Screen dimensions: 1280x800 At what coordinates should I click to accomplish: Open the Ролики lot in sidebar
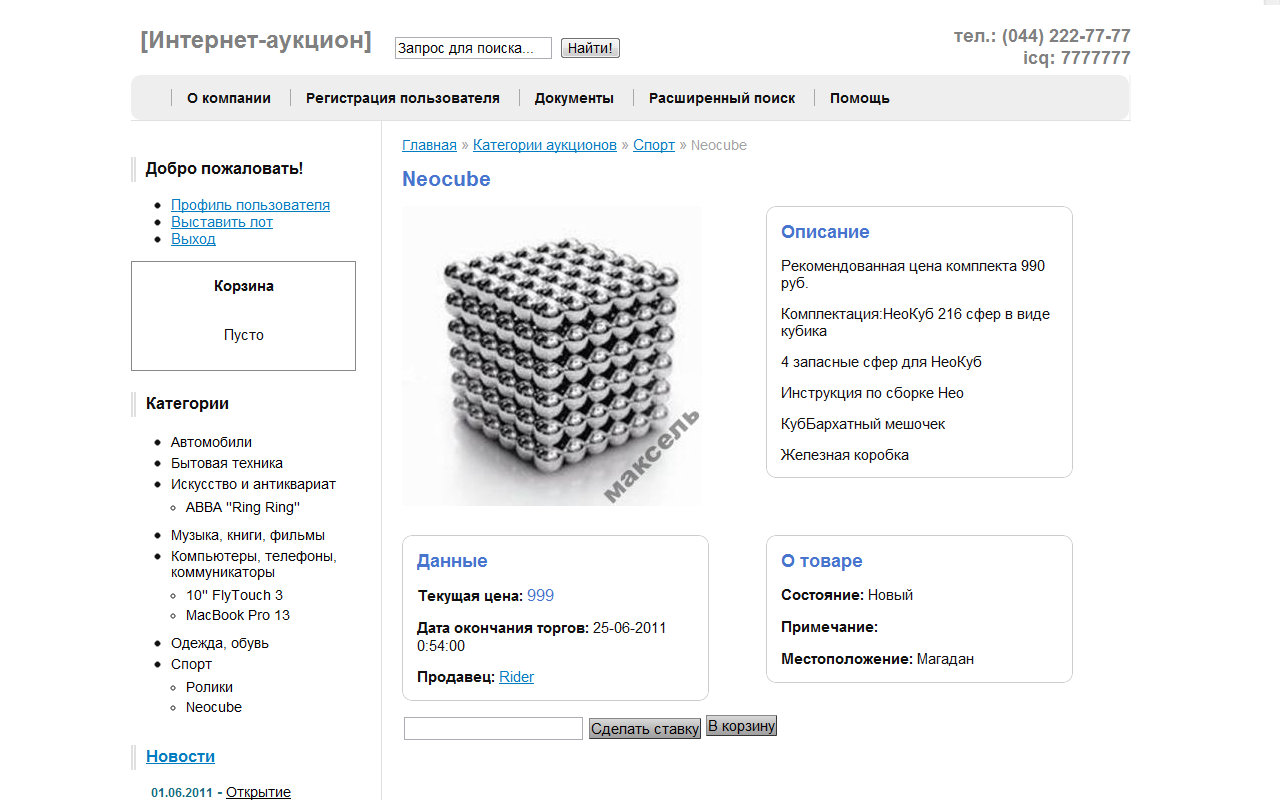209,687
